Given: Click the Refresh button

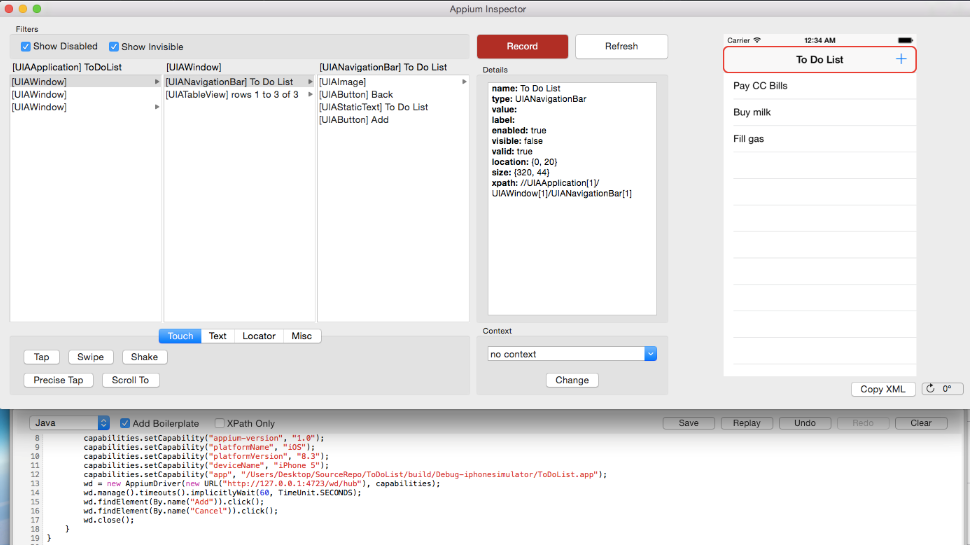Looking at the screenshot, I should 621,46.
